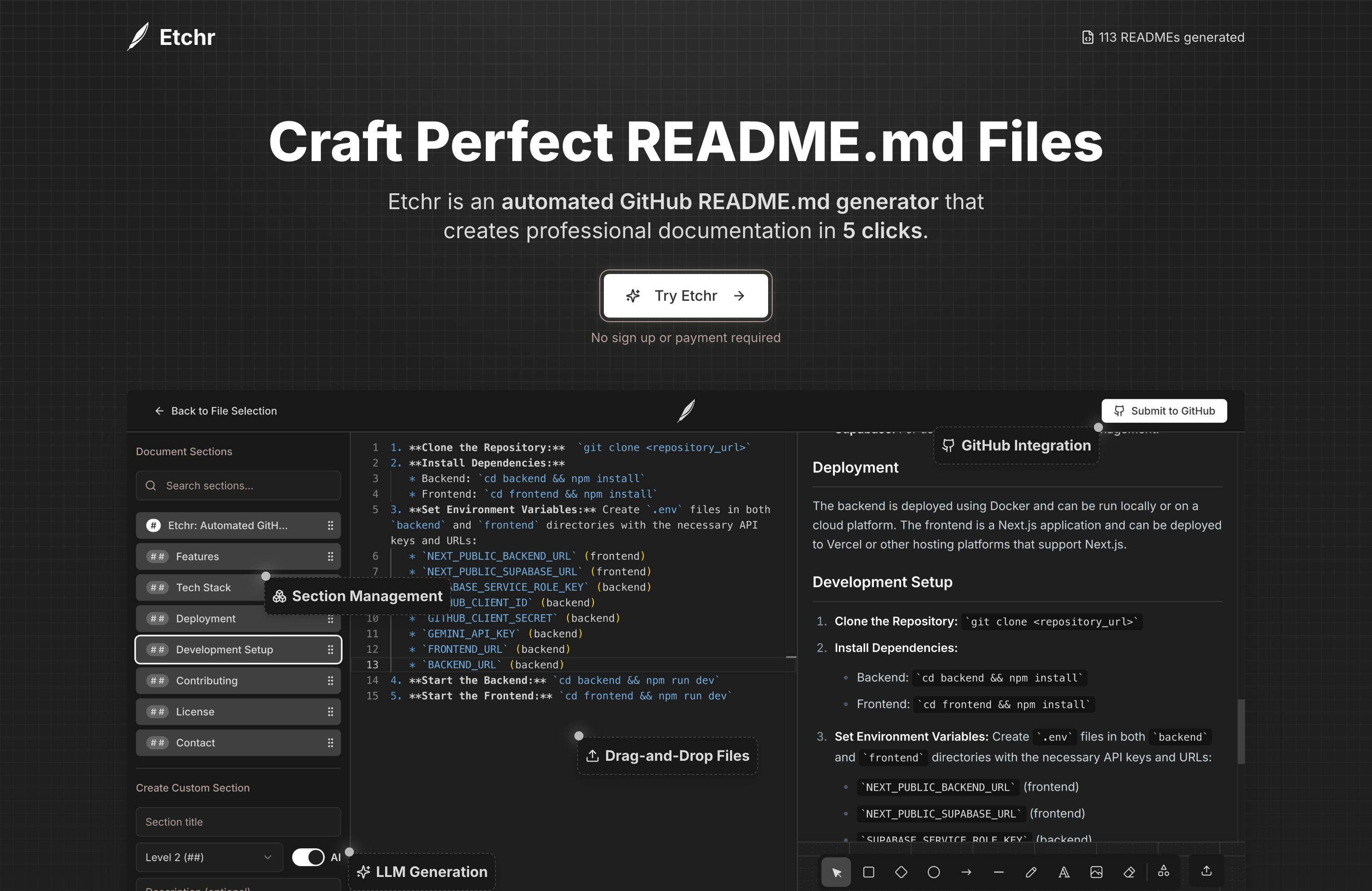Click editor line 13 `BACKEND_URL` (backend)
The height and width of the screenshot is (891, 1372).
point(486,665)
